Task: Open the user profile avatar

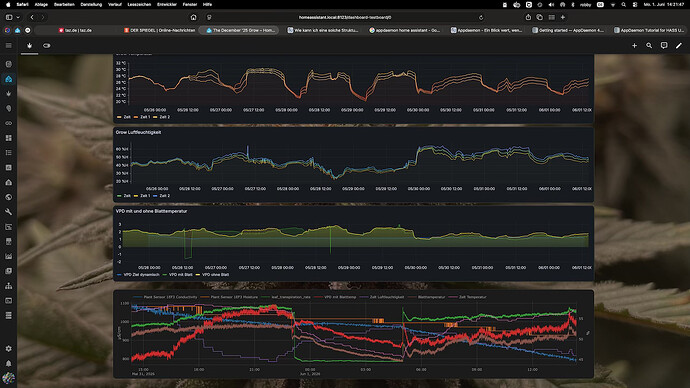Action: point(8,378)
